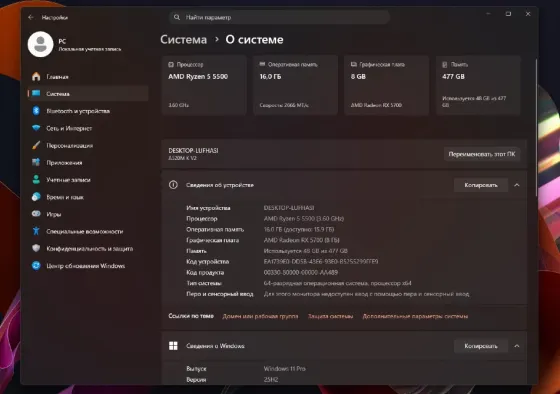Click the DESKTOP-LUFHASI device name value
The height and width of the screenshot is (394, 560).
pos(289,208)
